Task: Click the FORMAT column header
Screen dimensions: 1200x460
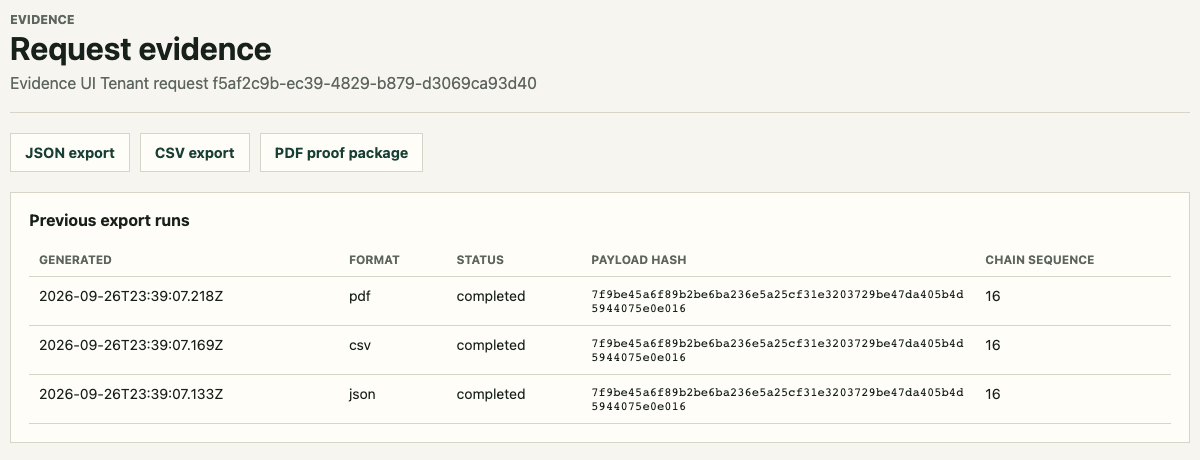Action: [374, 260]
